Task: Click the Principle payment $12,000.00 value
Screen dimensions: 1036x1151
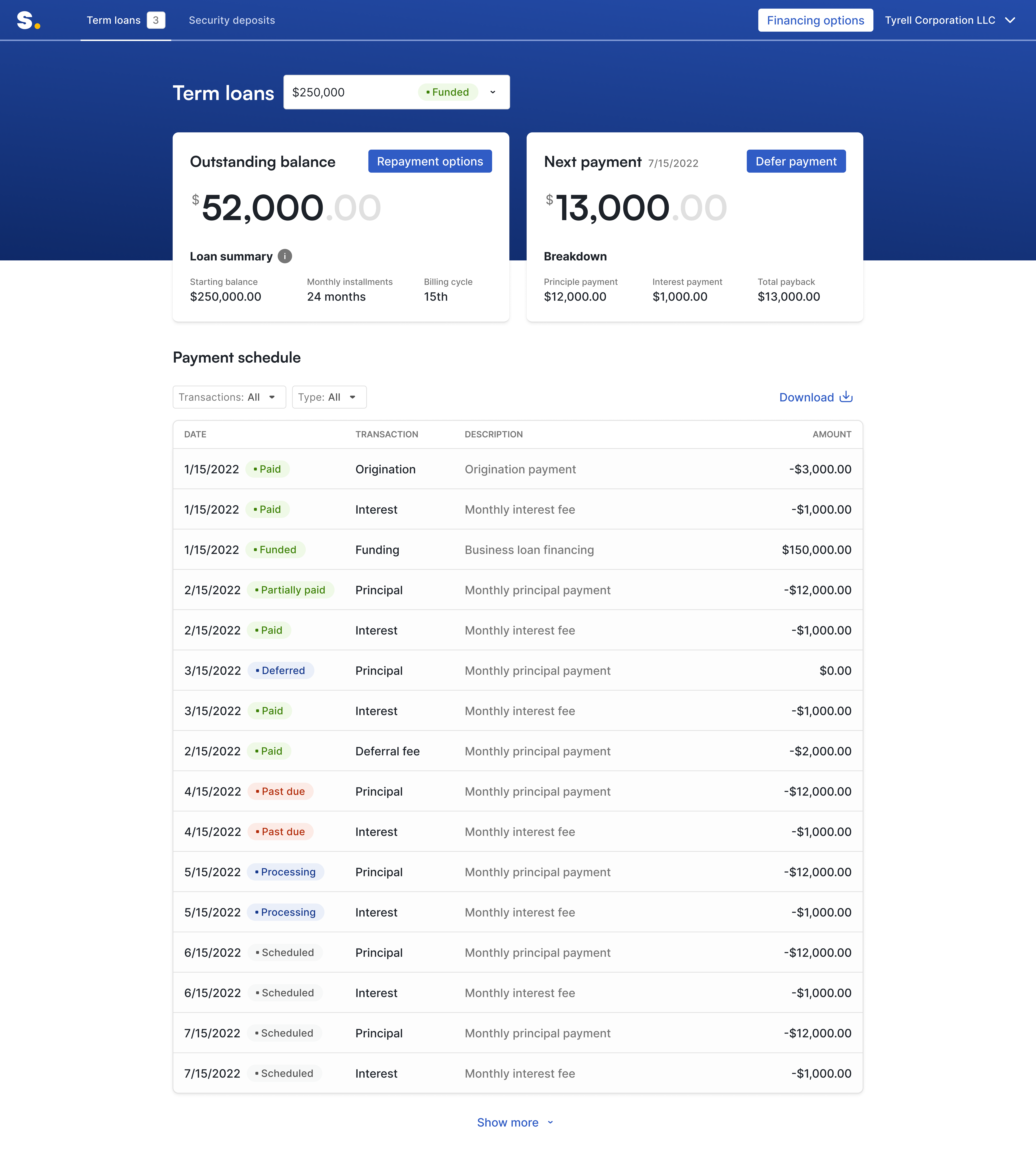Action: coord(575,297)
